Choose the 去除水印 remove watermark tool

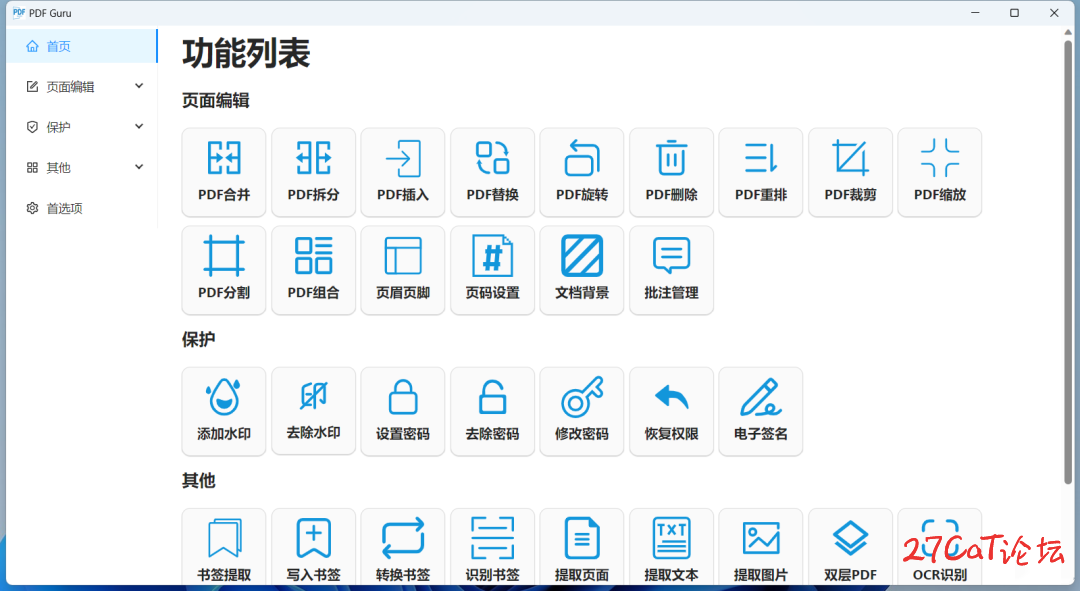pyautogui.click(x=313, y=411)
